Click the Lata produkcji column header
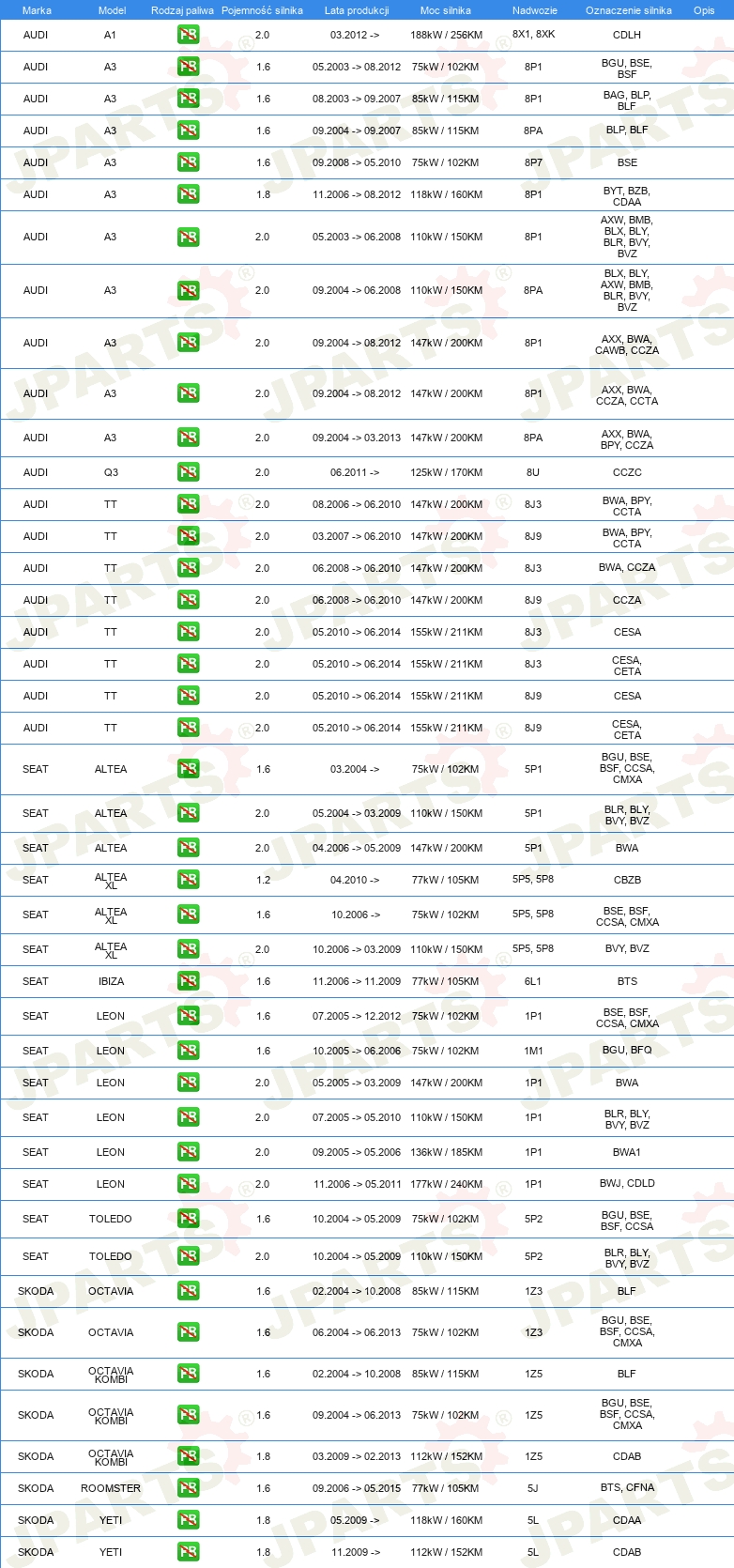The width and height of the screenshot is (734, 1568). [357, 10]
